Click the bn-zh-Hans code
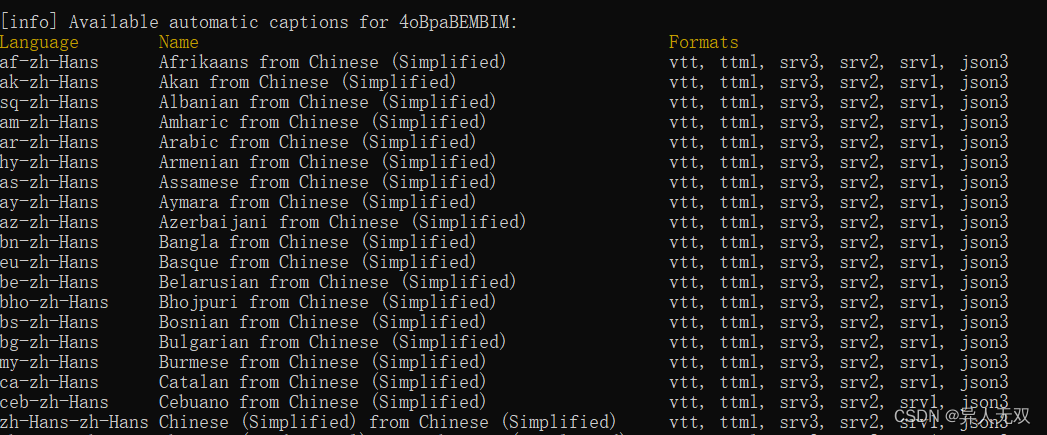The image size is (1047, 435). click(x=49, y=243)
